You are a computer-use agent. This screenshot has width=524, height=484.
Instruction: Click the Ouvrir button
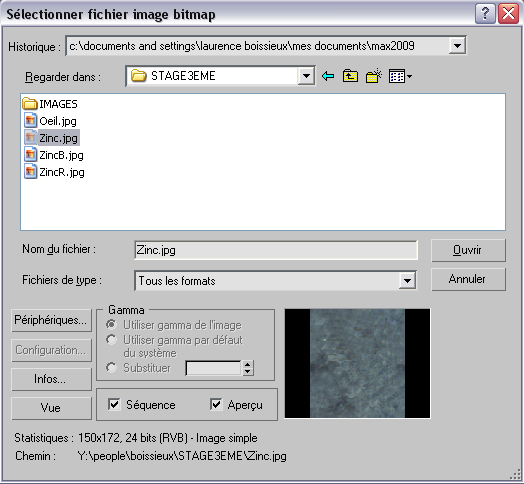click(468, 250)
